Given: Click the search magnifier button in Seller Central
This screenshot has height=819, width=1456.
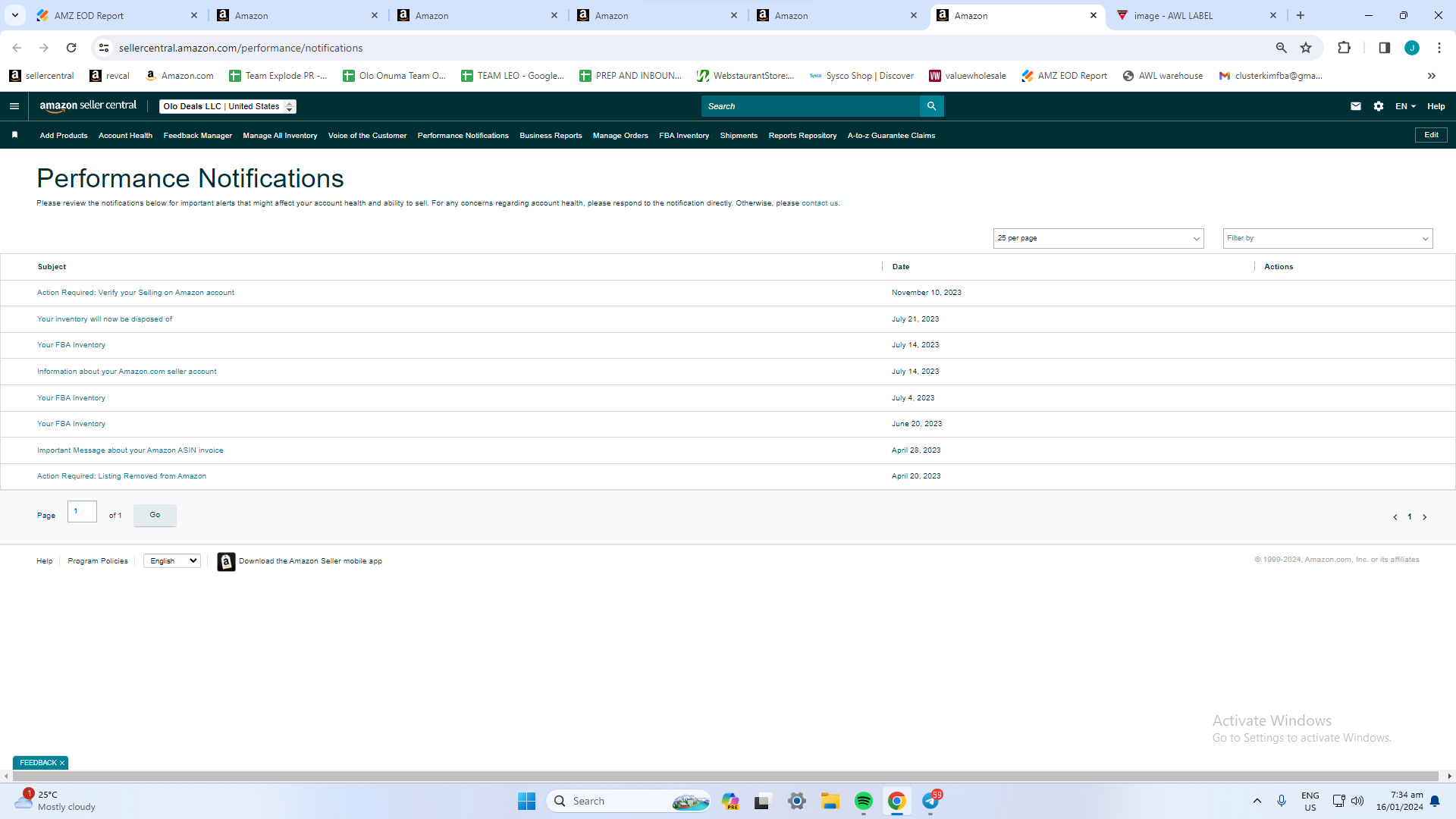Looking at the screenshot, I should click(x=931, y=106).
